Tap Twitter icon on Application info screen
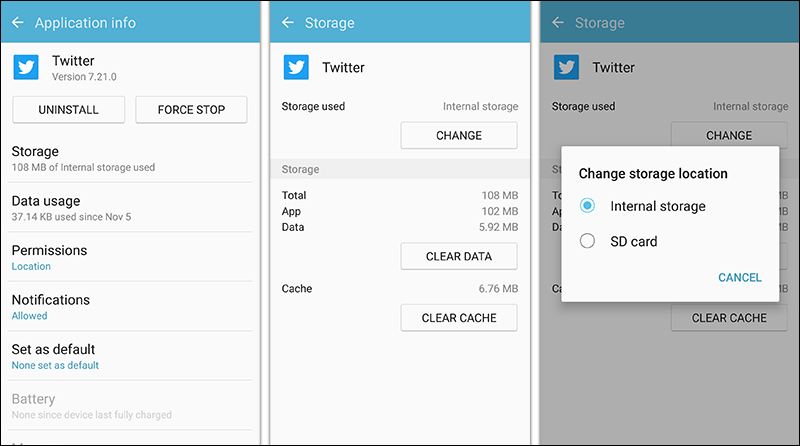Viewport: 800px width, 446px height. click(x=26, y=67)
